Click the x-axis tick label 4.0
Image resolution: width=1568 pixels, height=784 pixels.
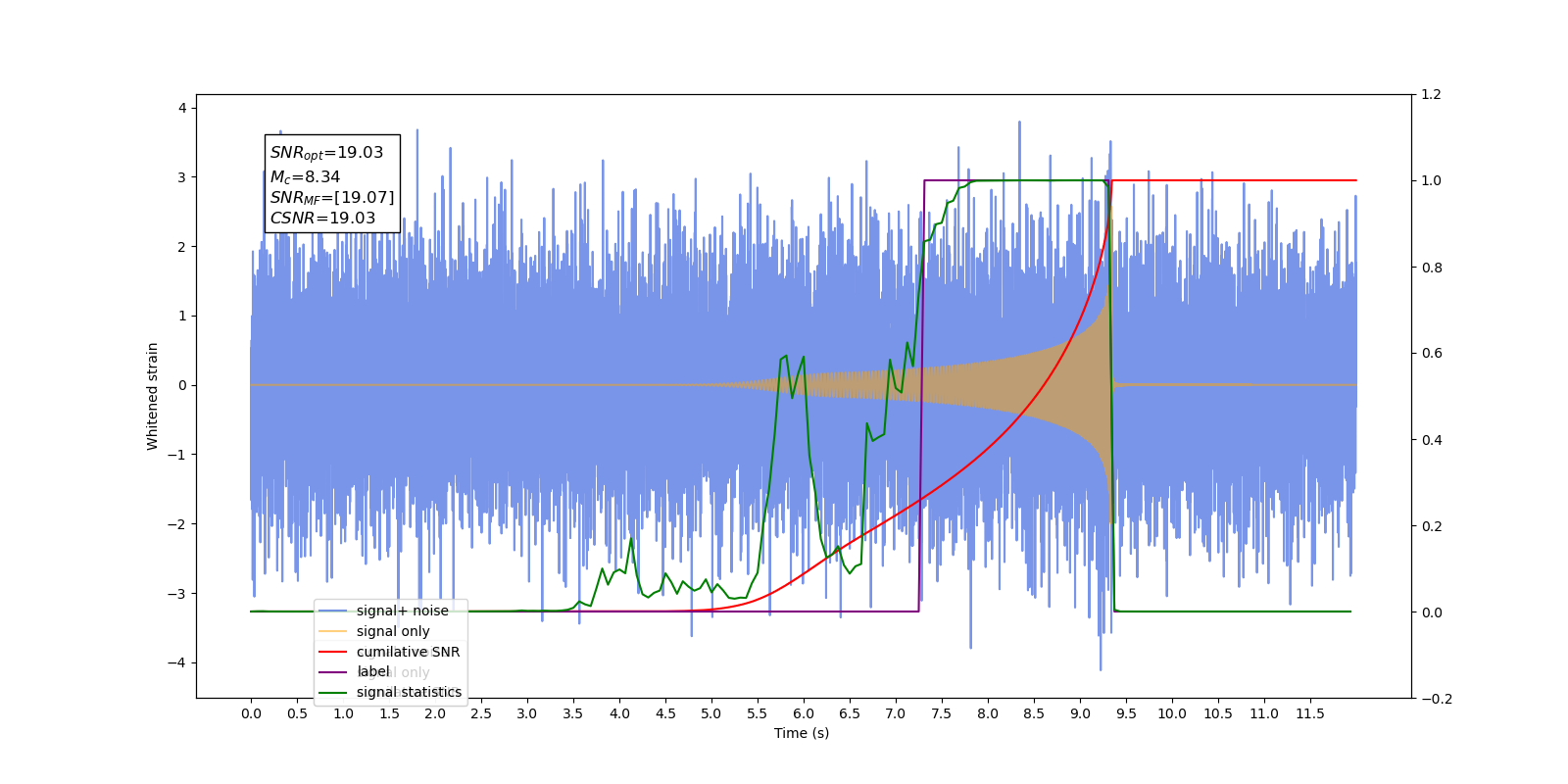pyautogui.click(x=619, y=713)
